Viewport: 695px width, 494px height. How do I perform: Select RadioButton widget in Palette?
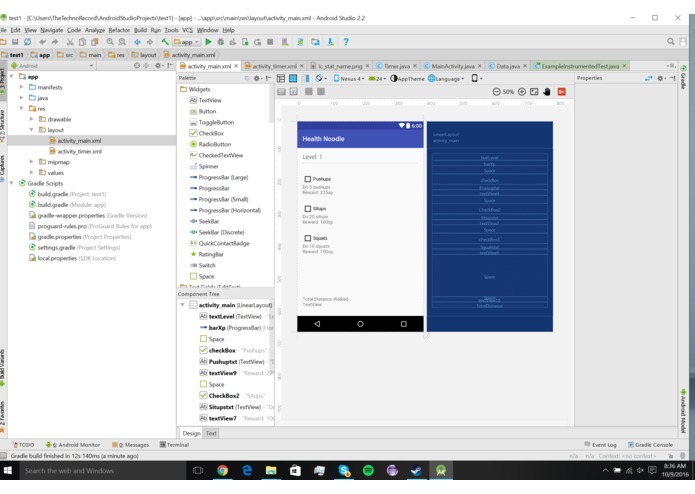[x=210, y=144]
